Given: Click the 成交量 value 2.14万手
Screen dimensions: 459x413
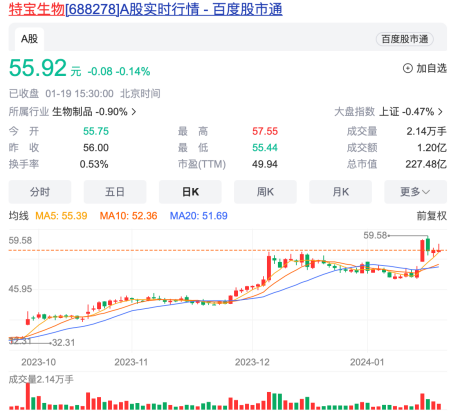Looking at the screenshot, I should 426,131.
